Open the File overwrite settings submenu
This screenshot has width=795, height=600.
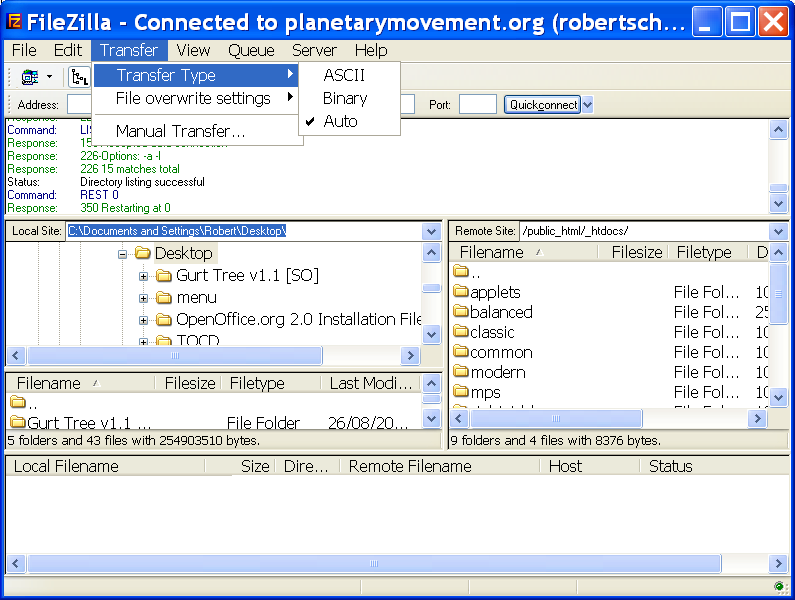click(x=196, y=98)
